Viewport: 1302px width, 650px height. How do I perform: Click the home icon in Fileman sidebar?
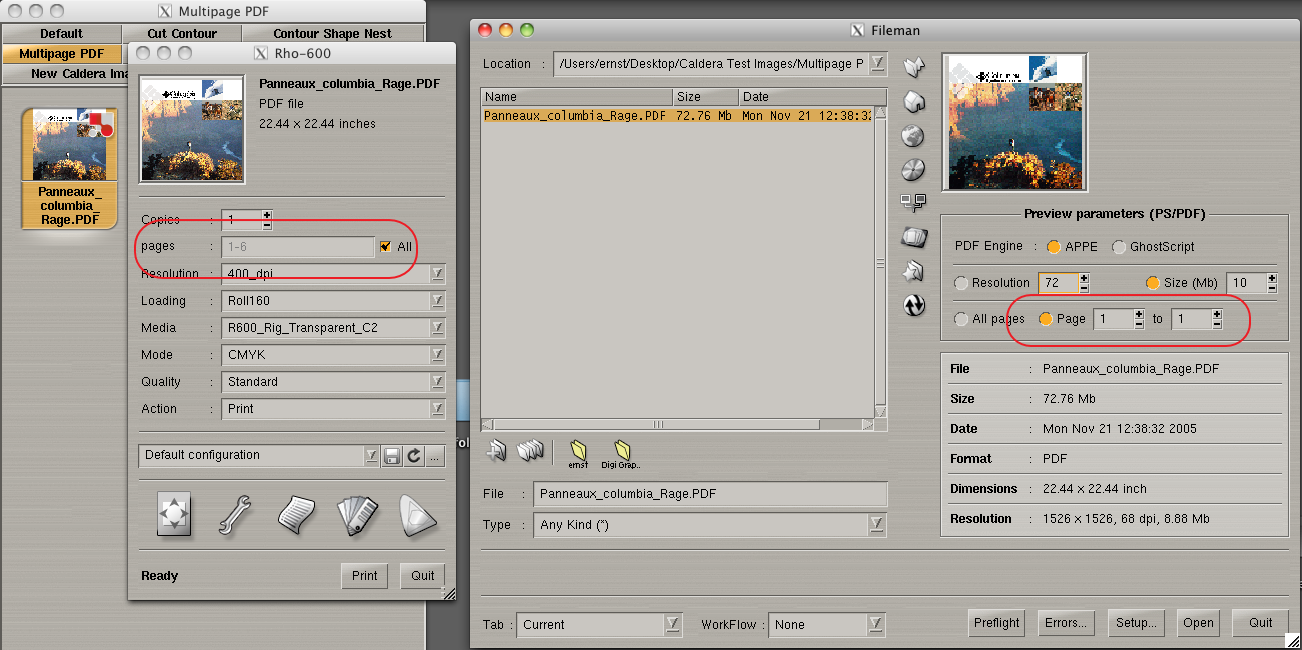(x=913, y=102)
